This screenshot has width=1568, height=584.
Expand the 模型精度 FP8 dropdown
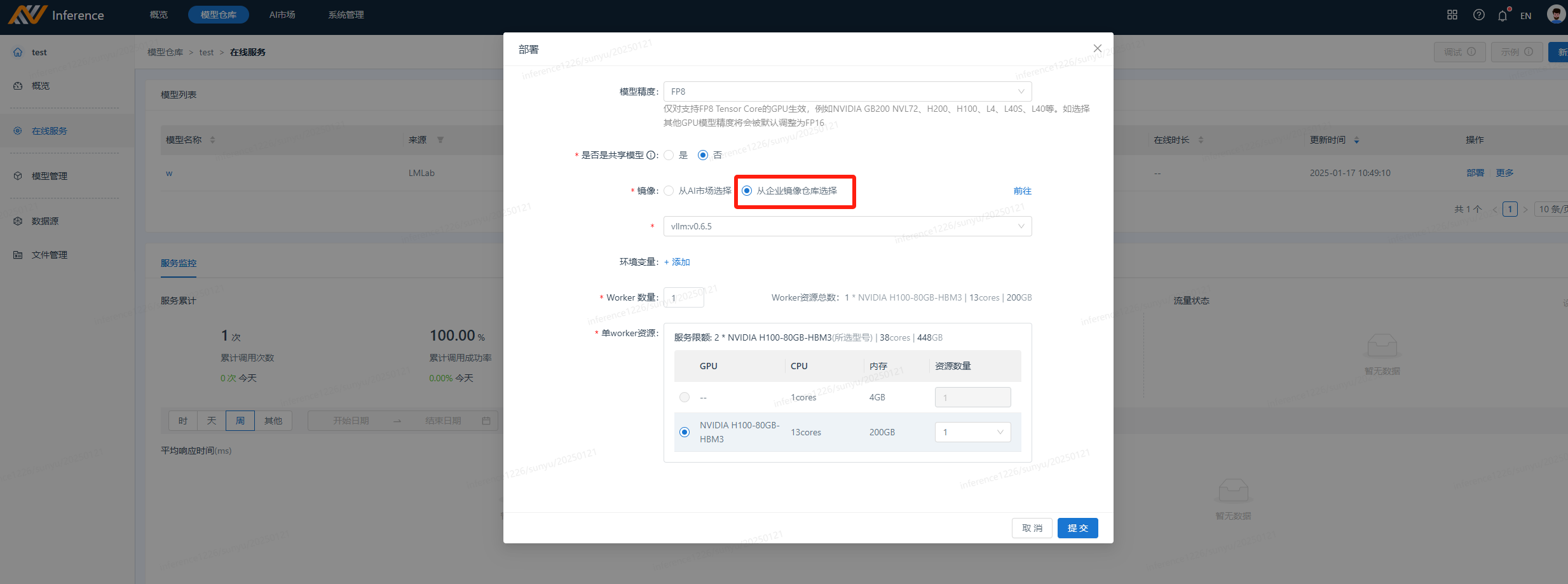click(847, 92)
